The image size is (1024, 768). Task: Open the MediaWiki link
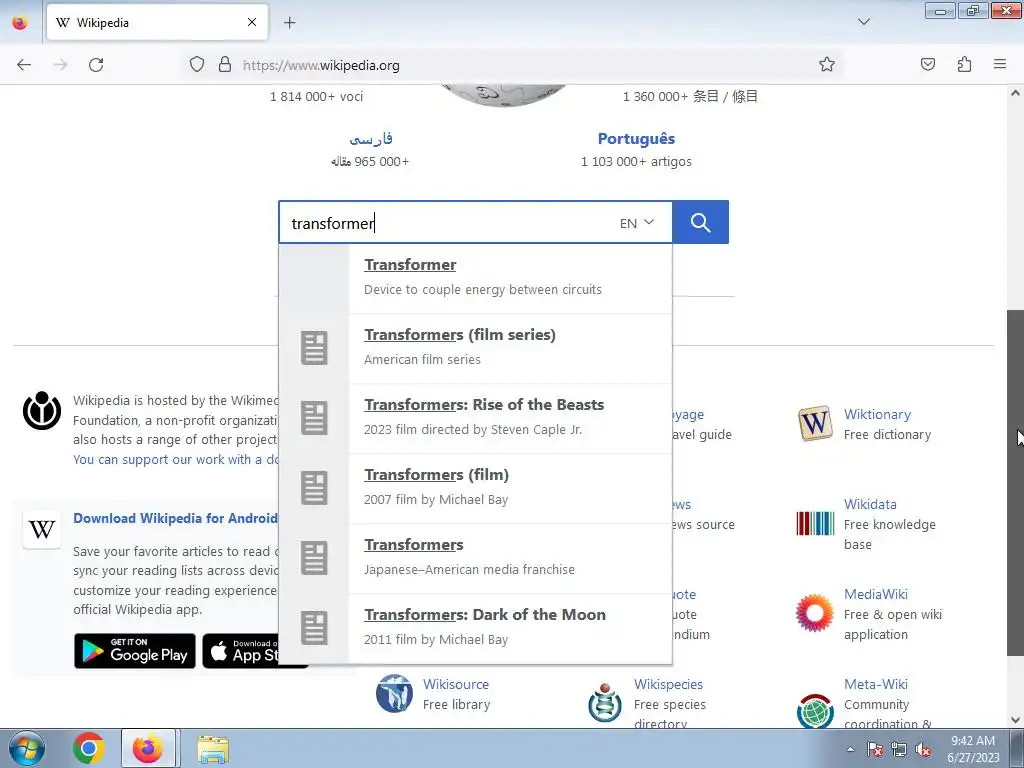(876, 594)
